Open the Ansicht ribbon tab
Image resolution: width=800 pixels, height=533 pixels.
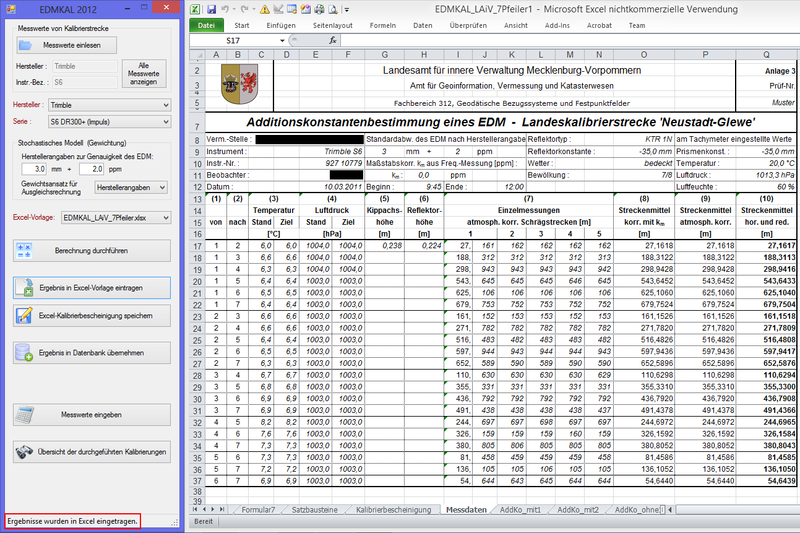(516, 25)
